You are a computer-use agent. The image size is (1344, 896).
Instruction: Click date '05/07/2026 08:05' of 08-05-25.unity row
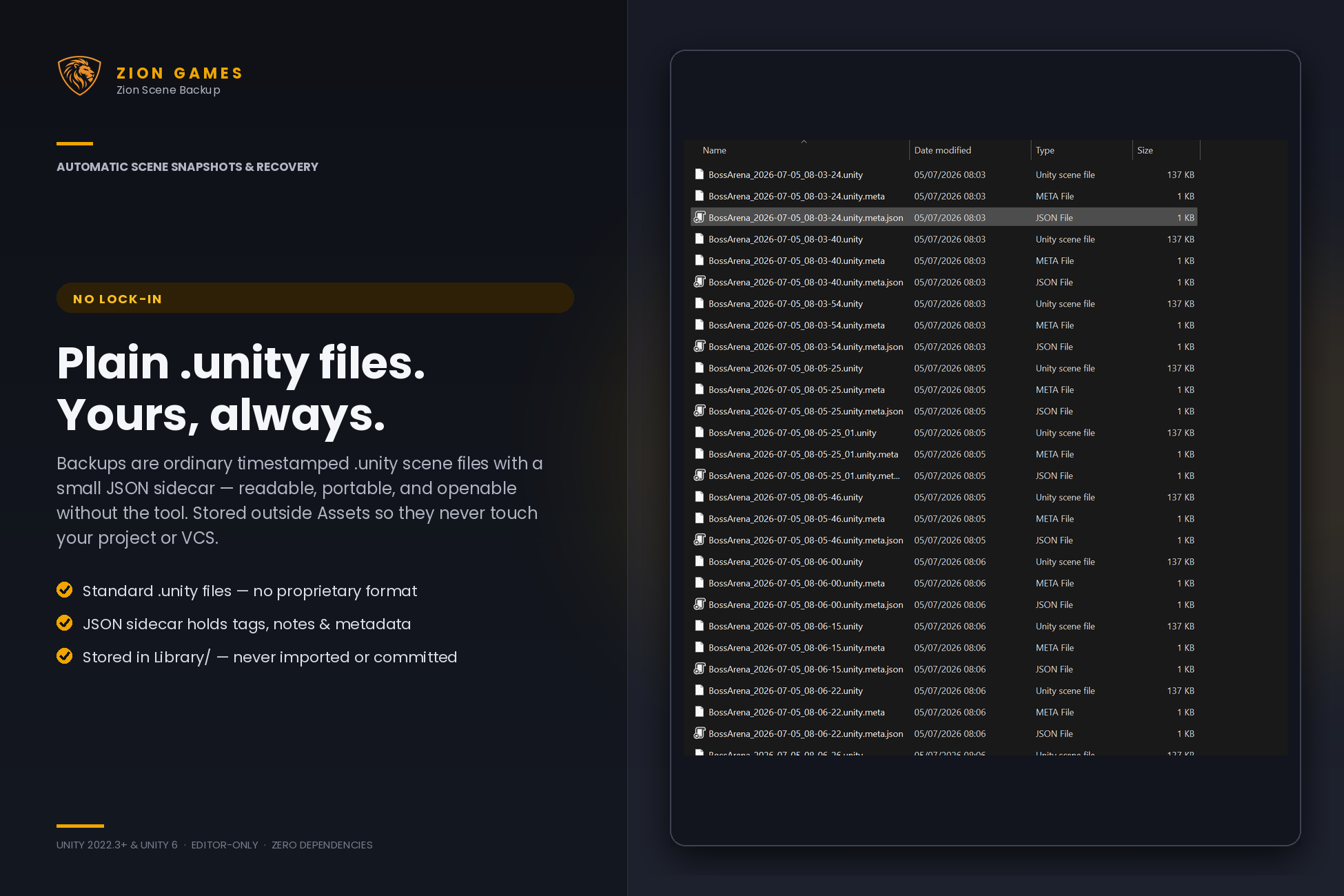[x=950, y=368]
